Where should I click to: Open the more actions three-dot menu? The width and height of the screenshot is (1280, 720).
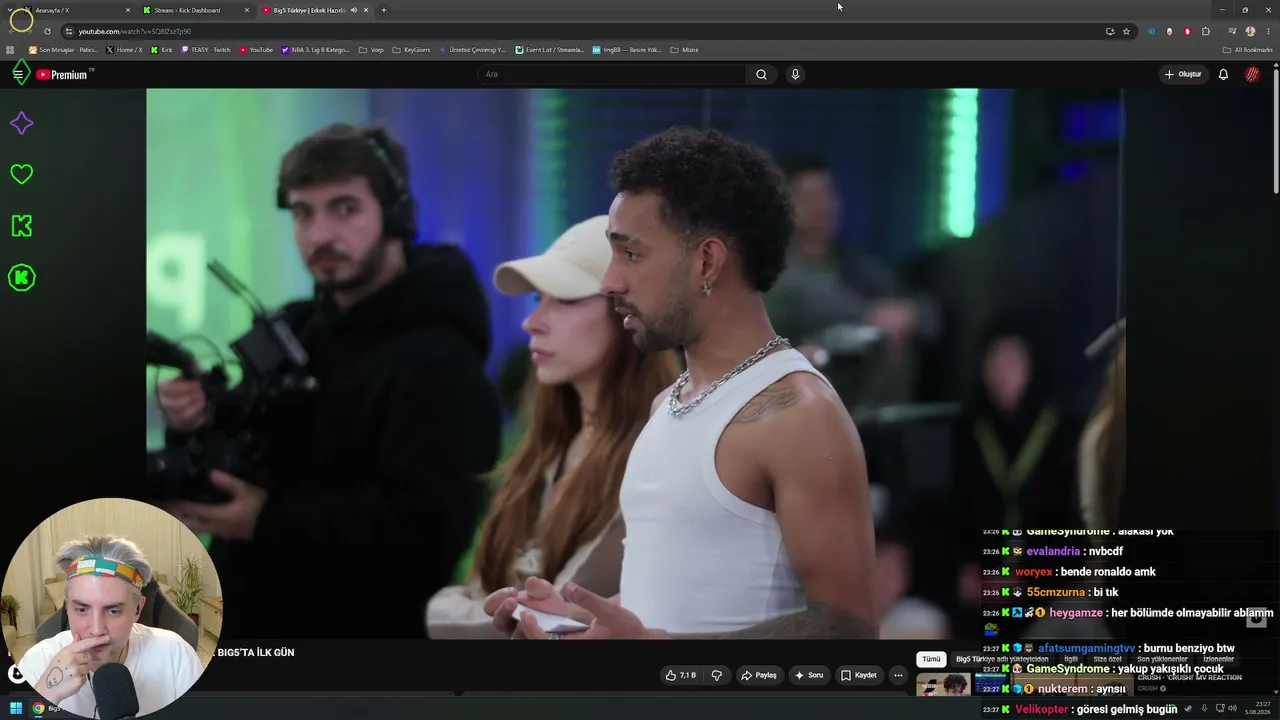[x=898, y=675]
